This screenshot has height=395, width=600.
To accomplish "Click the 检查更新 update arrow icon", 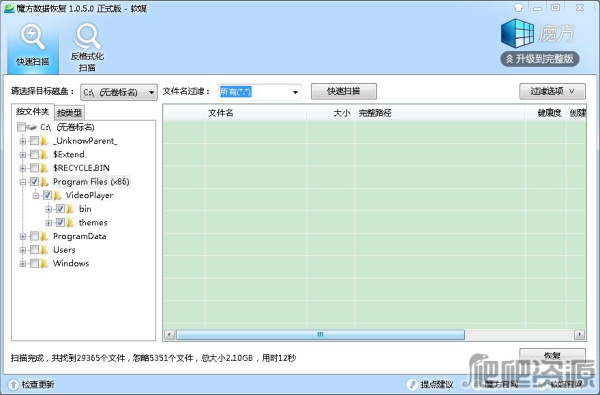I will click(x=13, y=384).
